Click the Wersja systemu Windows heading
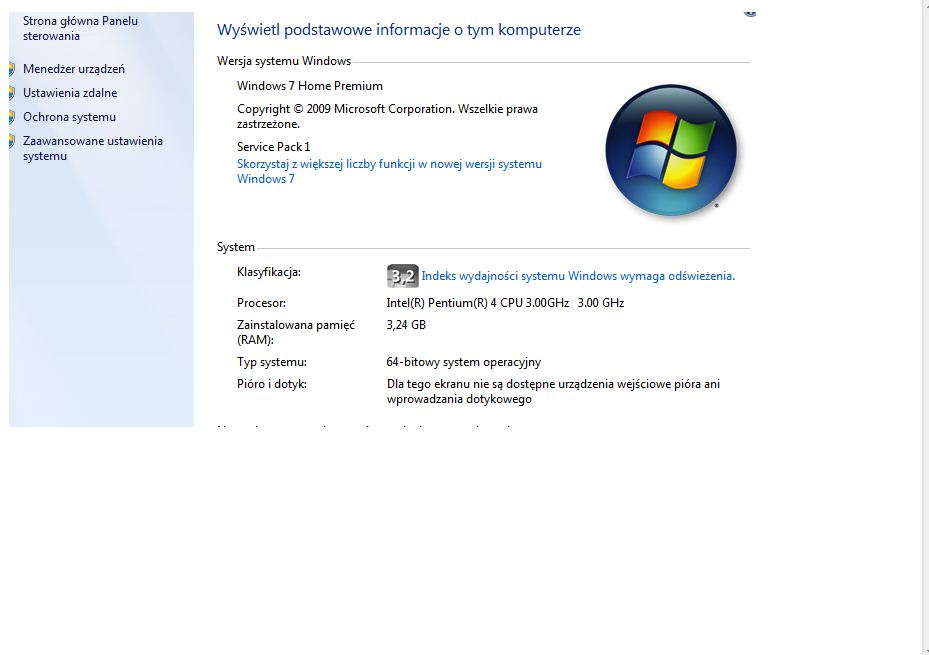The height and width of the screenshot is (655, 929). (x=284, y=61)
